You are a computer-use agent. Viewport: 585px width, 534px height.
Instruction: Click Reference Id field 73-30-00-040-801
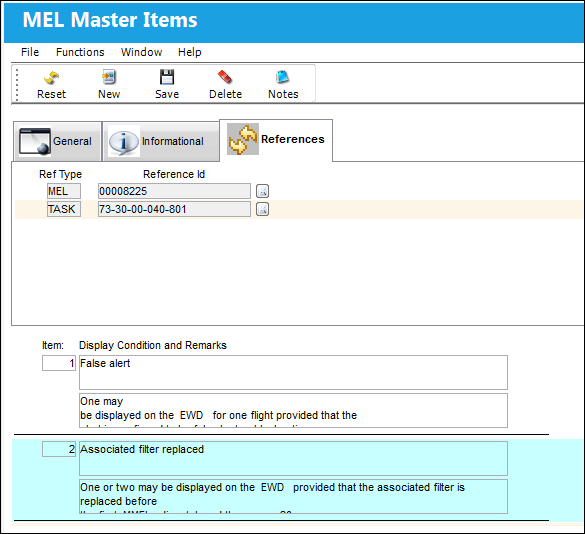[174, 209]
